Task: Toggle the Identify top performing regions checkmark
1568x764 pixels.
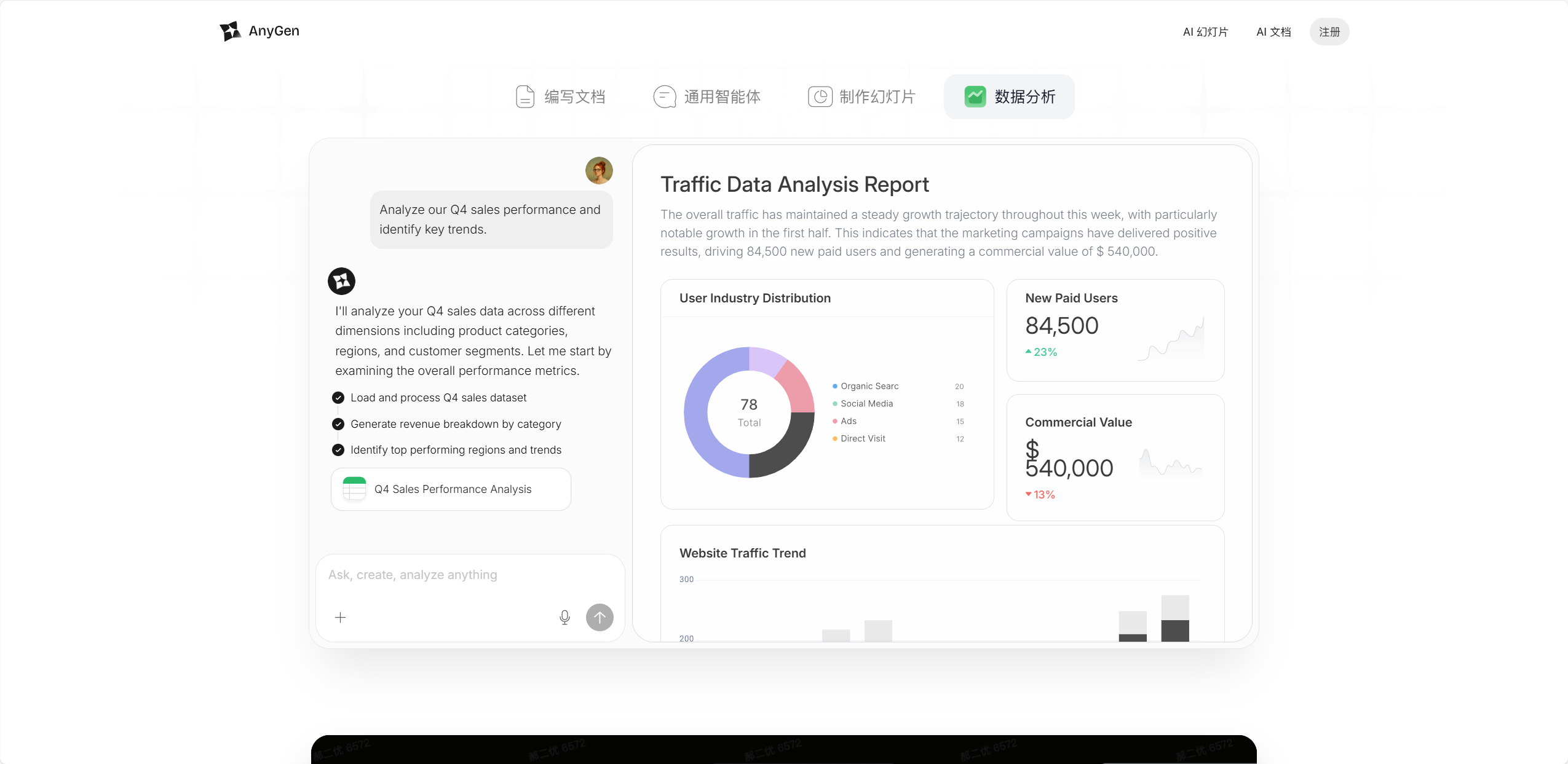Action: pyautogui.click(x=338, y=450)
